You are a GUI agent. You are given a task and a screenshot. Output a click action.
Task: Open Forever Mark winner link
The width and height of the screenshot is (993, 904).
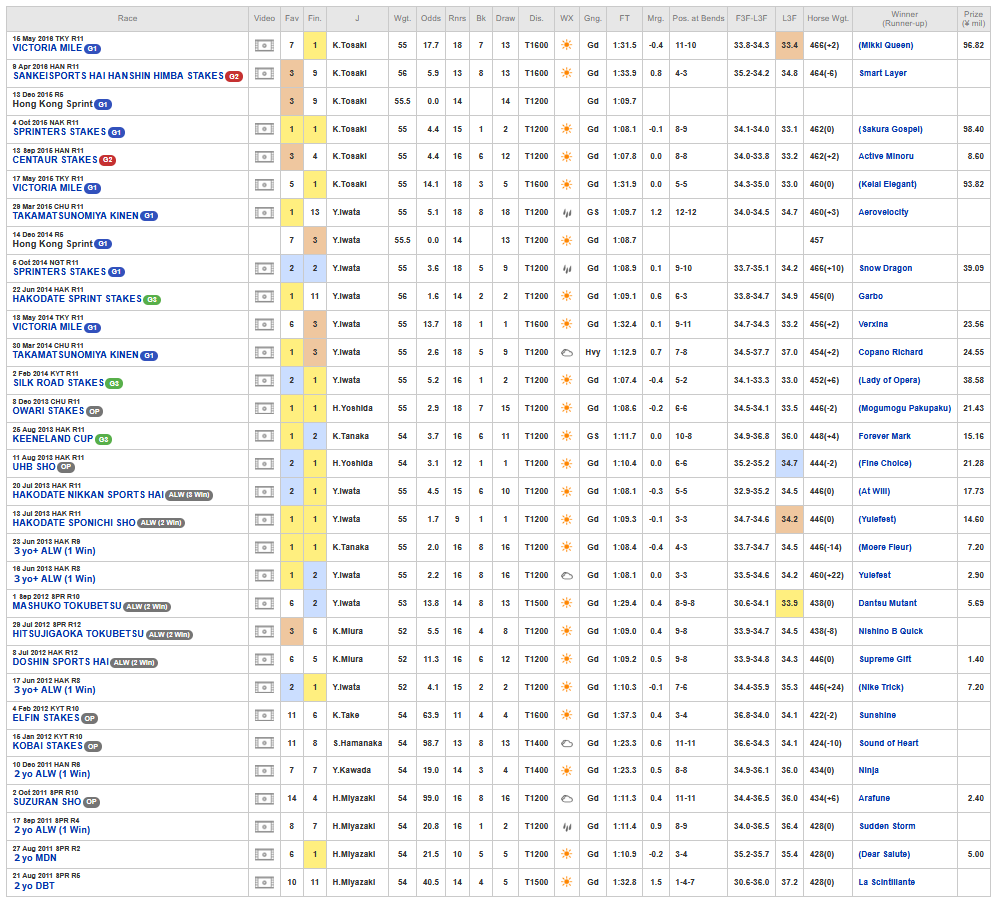[x=884, y=436]
